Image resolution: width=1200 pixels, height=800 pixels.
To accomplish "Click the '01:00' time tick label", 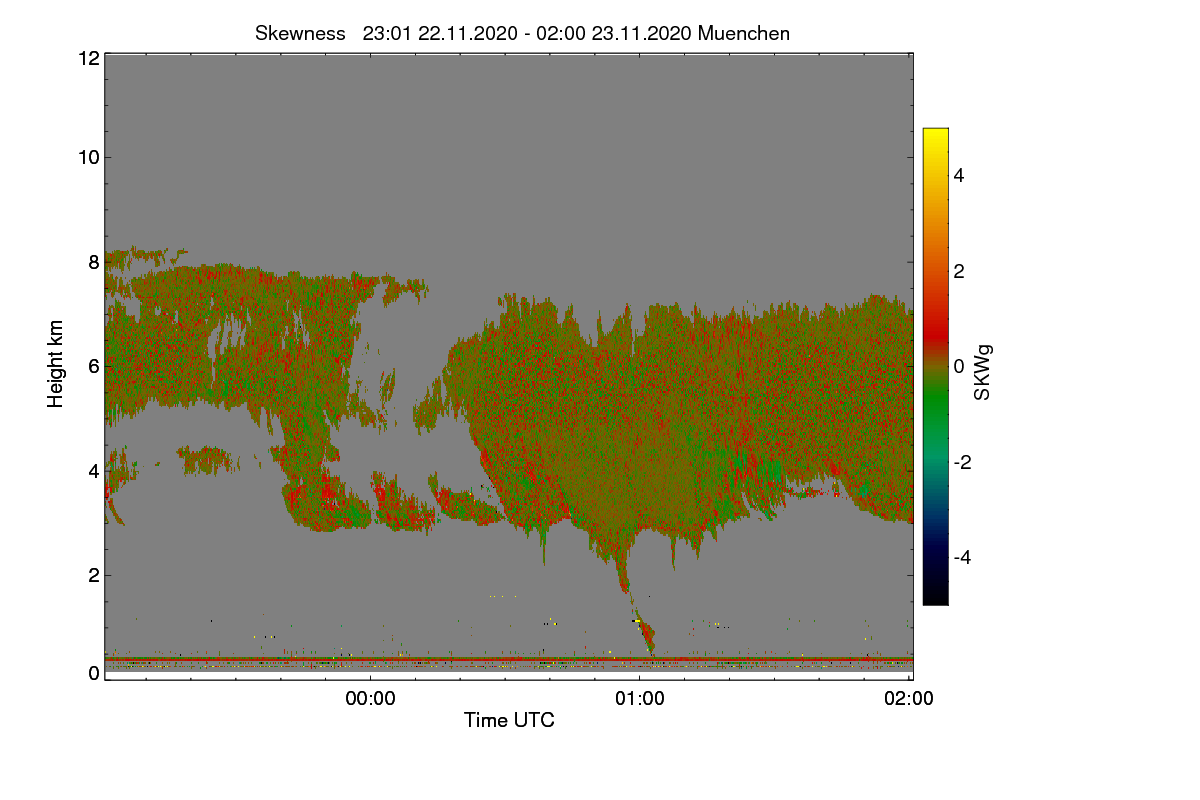I will 640,700.
